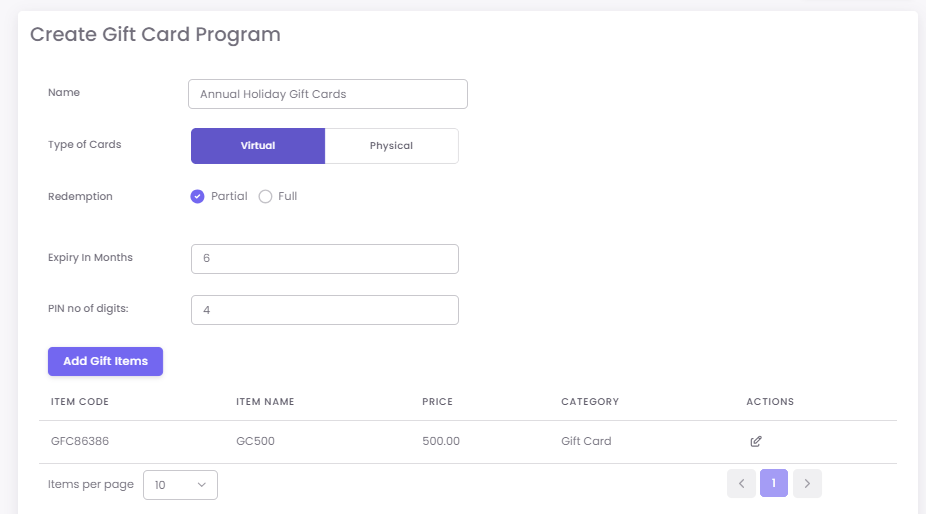Select the GFC86386 item code cell
The image size is (926, 514).
coord(79,441)
